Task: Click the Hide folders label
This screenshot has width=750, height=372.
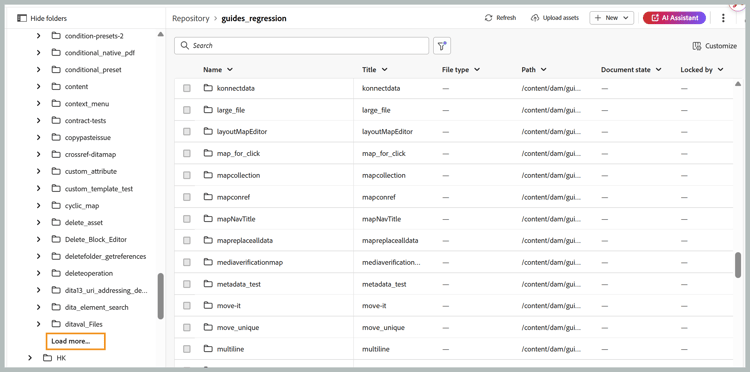Action: [49, 18]
